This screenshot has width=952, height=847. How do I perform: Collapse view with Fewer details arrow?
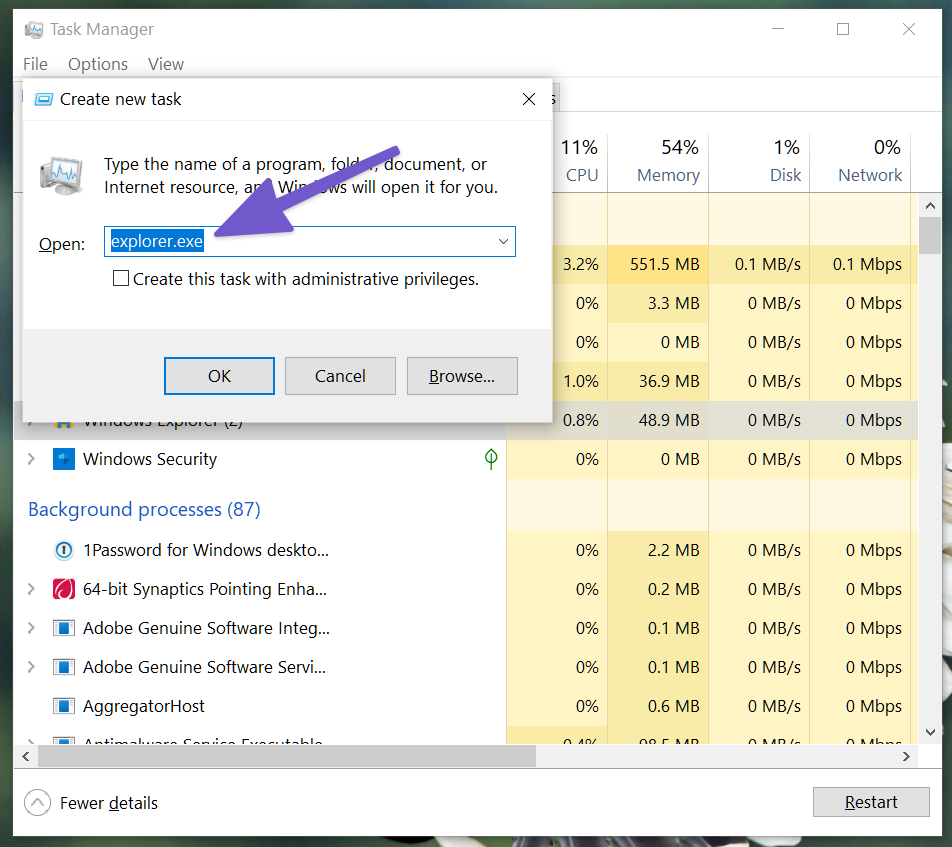pos(38,803)
